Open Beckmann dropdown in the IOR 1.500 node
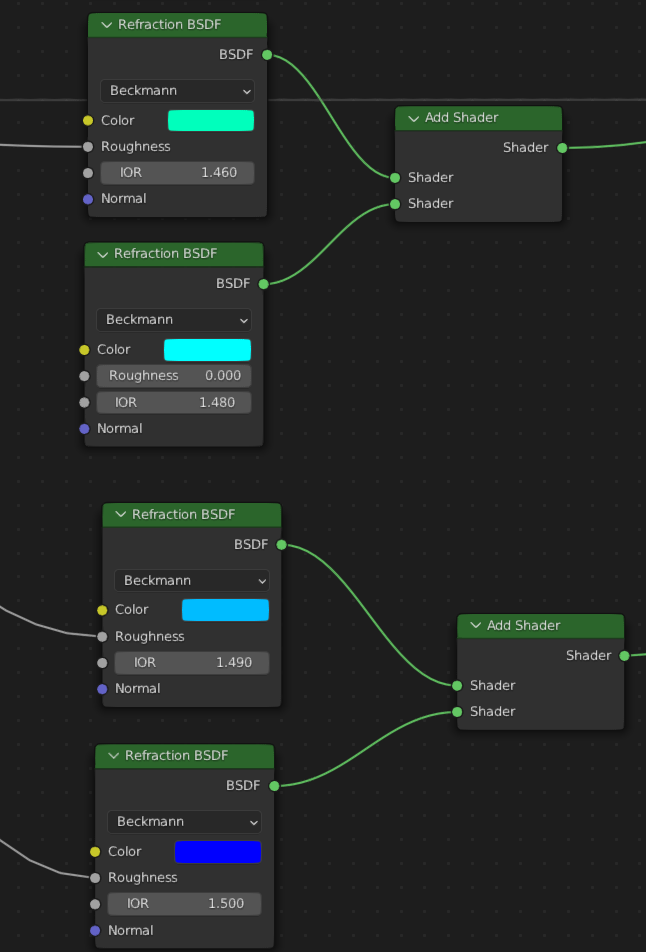This screenshot has width=646, height=952. click(x=185, y=822)
